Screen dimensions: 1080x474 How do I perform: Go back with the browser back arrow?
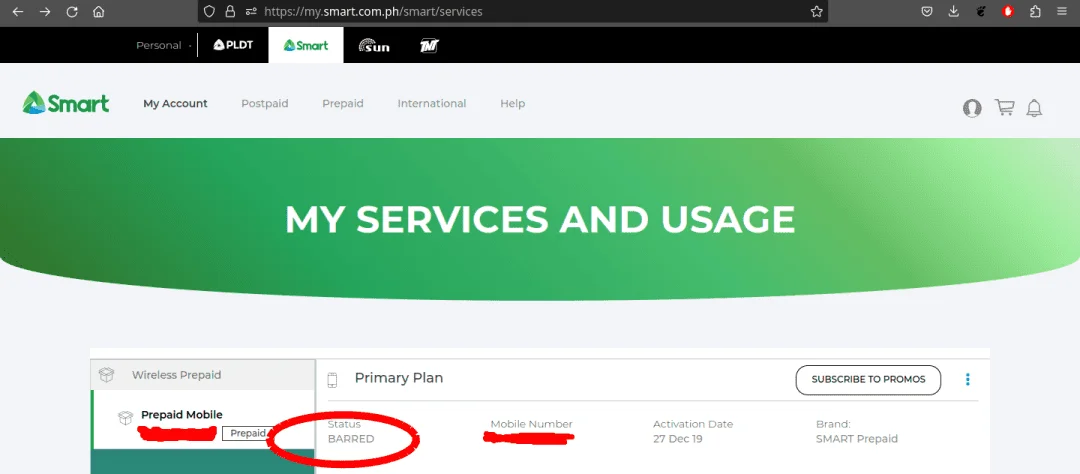18,12
